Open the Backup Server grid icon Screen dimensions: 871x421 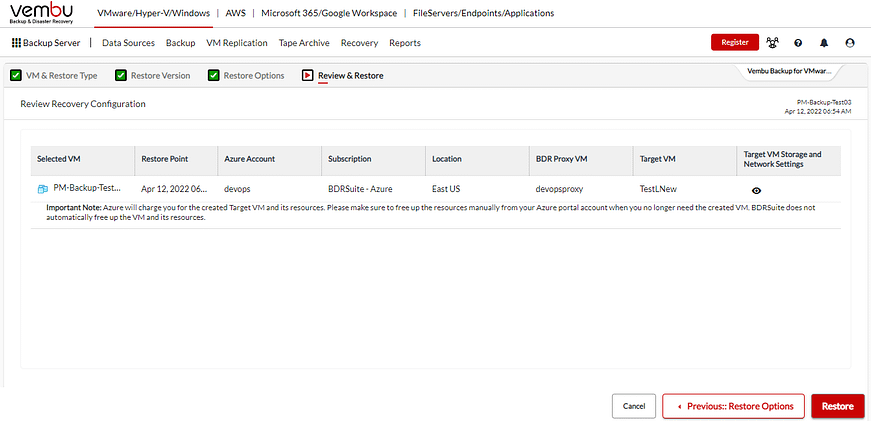tap(16, 43)
